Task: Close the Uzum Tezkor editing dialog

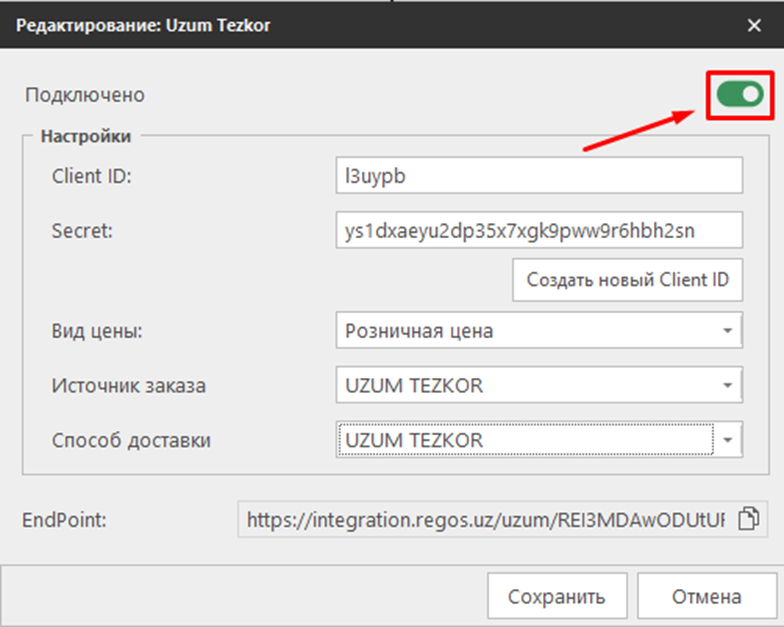Action: tap(755, 25)
